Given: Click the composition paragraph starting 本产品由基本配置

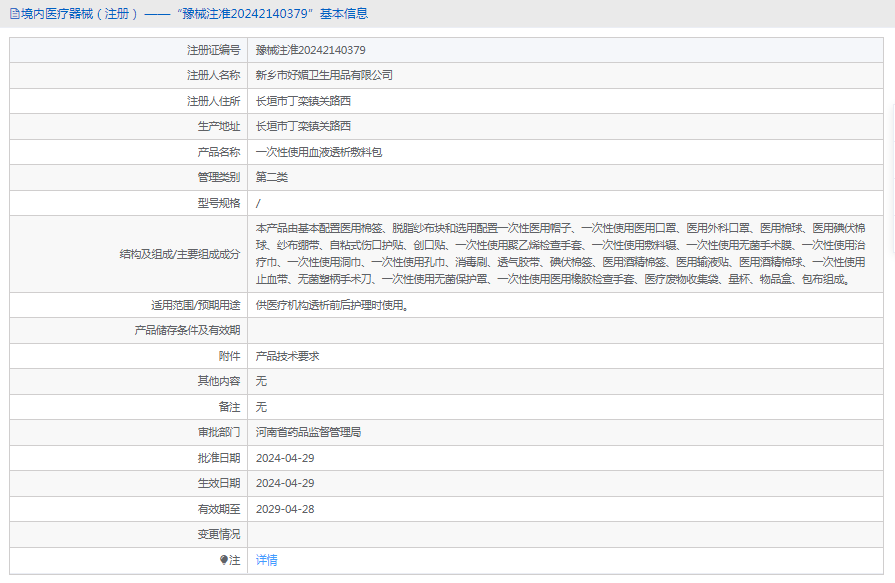Looking at the screenshot, I should click(x=561, y=254).
